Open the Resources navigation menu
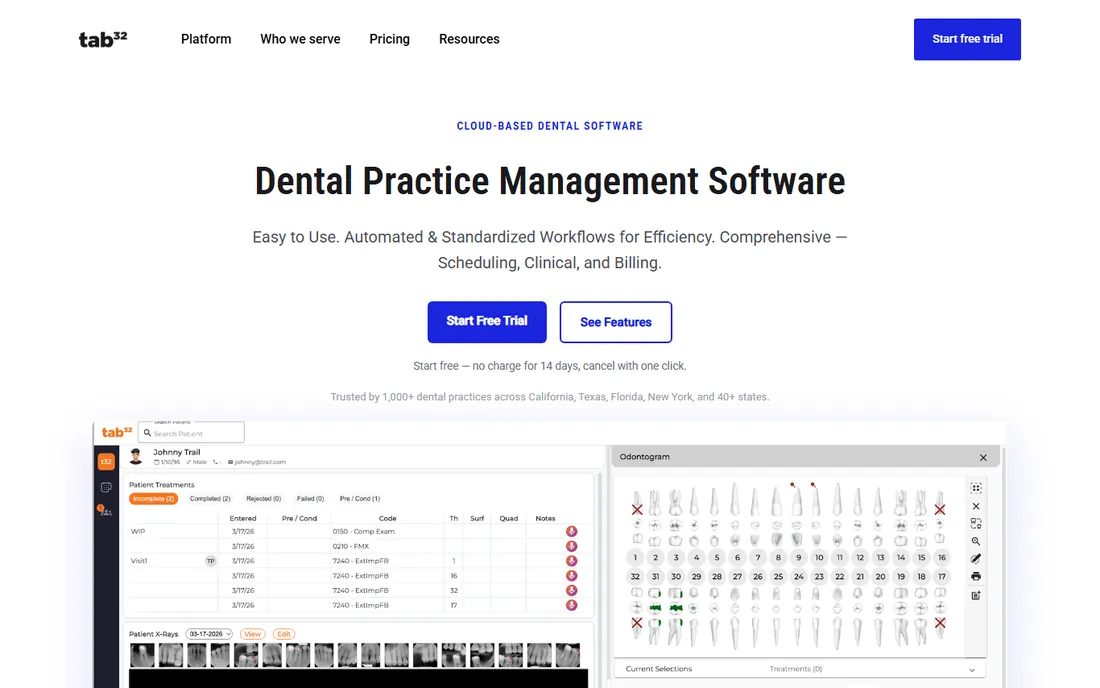This screenshot has height=688, width=1100. coord(469,39)
